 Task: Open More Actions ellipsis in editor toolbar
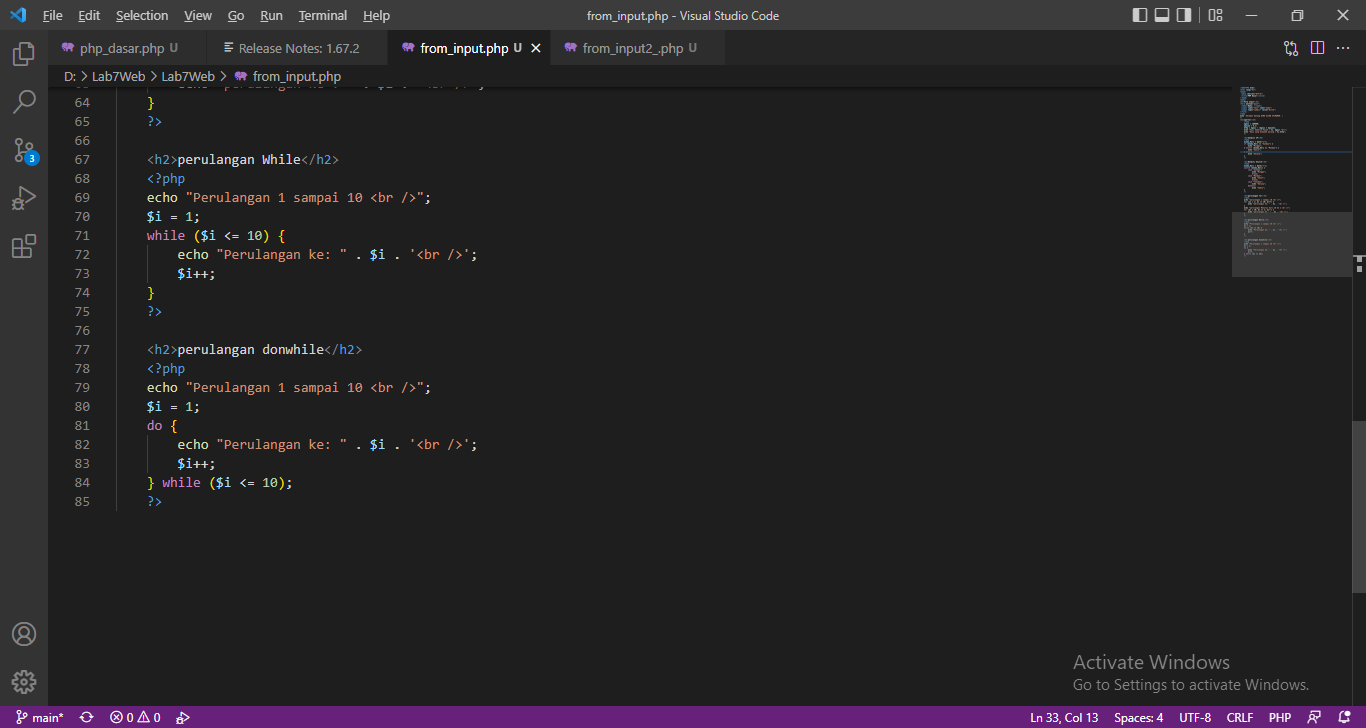click(1343, 48)
